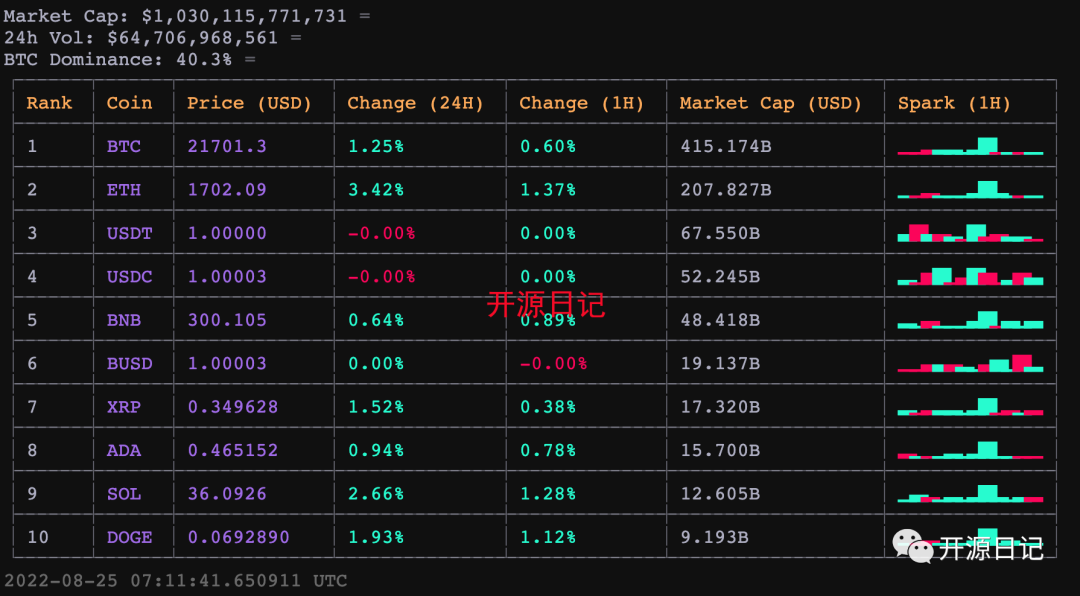1080x596 pixels.
Task: Click BNB market cap 48.418B
Action: point(720,320)
